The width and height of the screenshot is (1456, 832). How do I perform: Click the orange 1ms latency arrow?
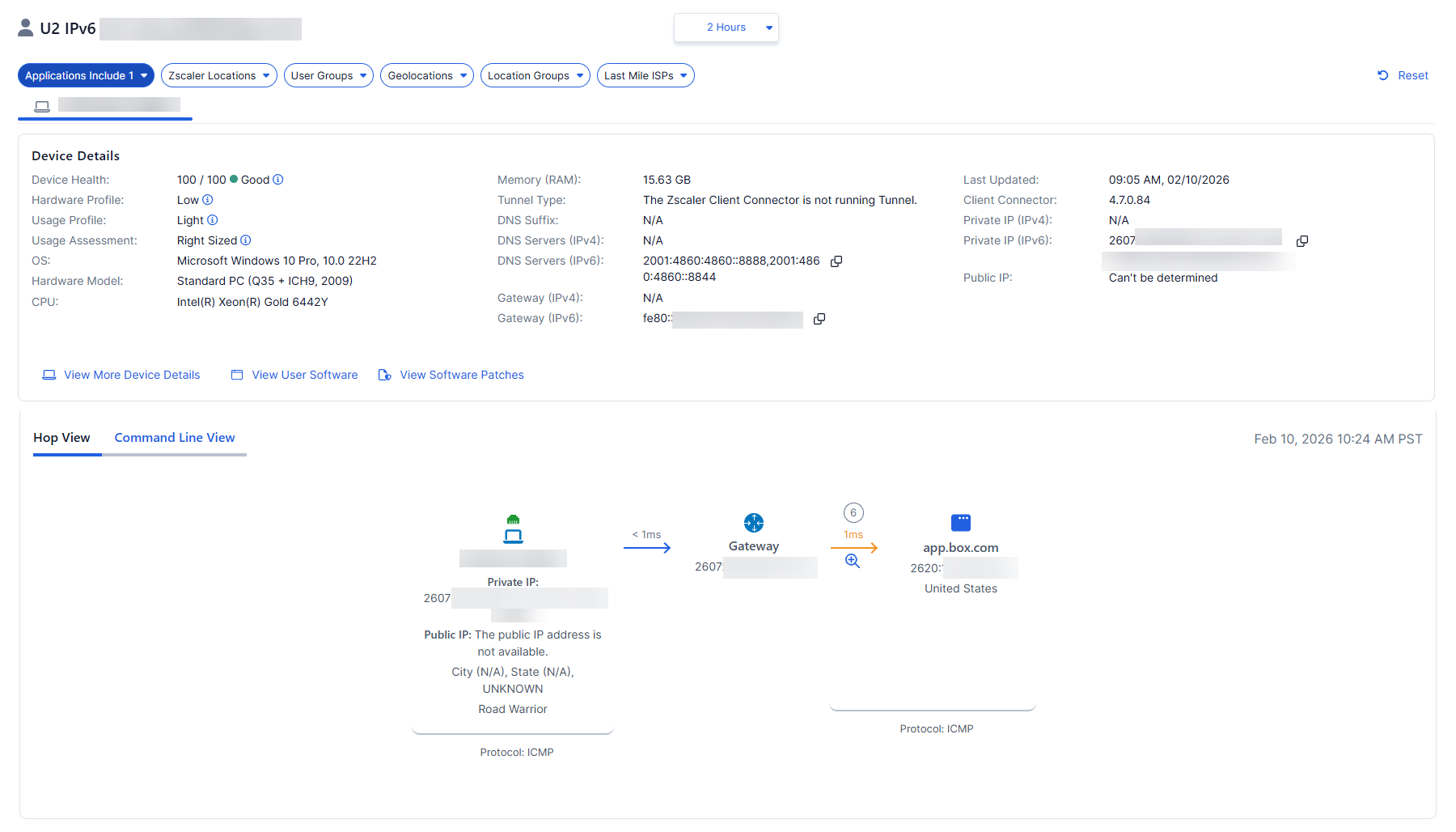tap(854, 548)
